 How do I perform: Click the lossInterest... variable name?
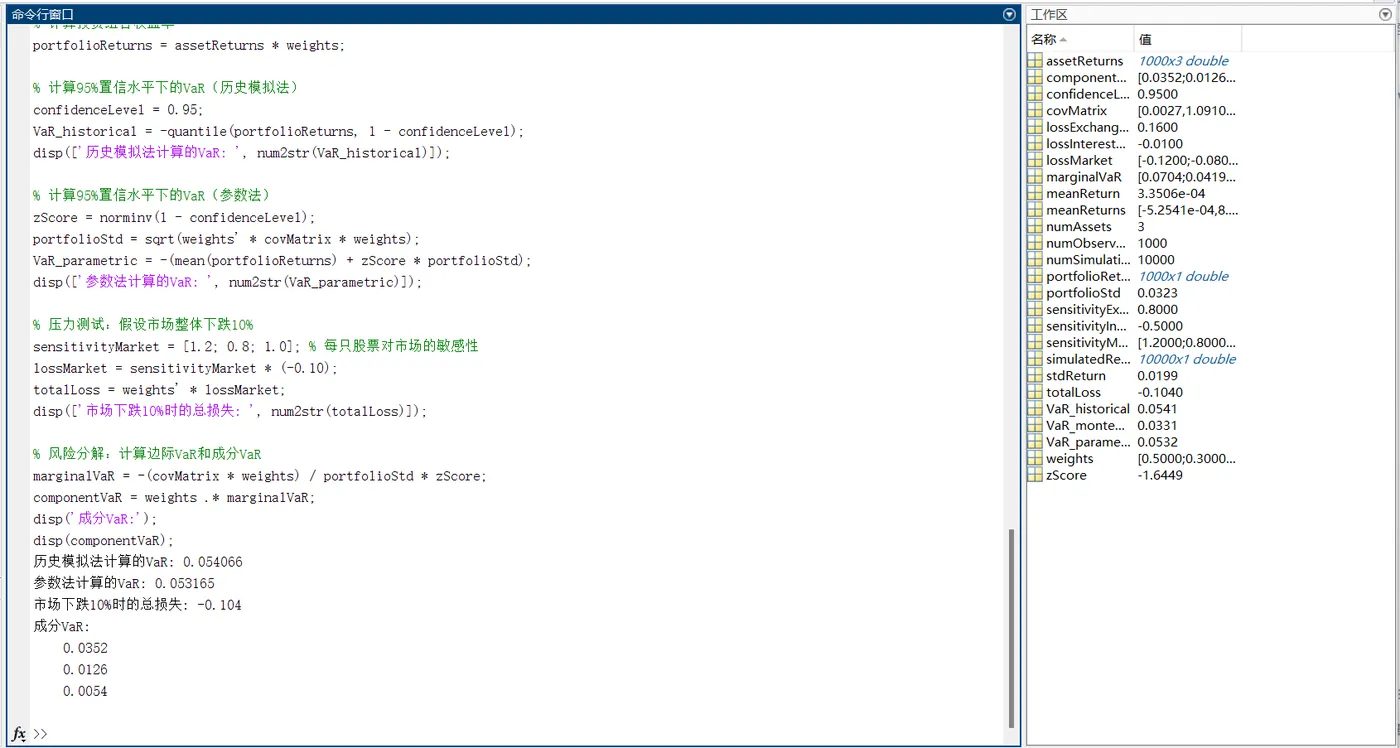click(1087, 144)
